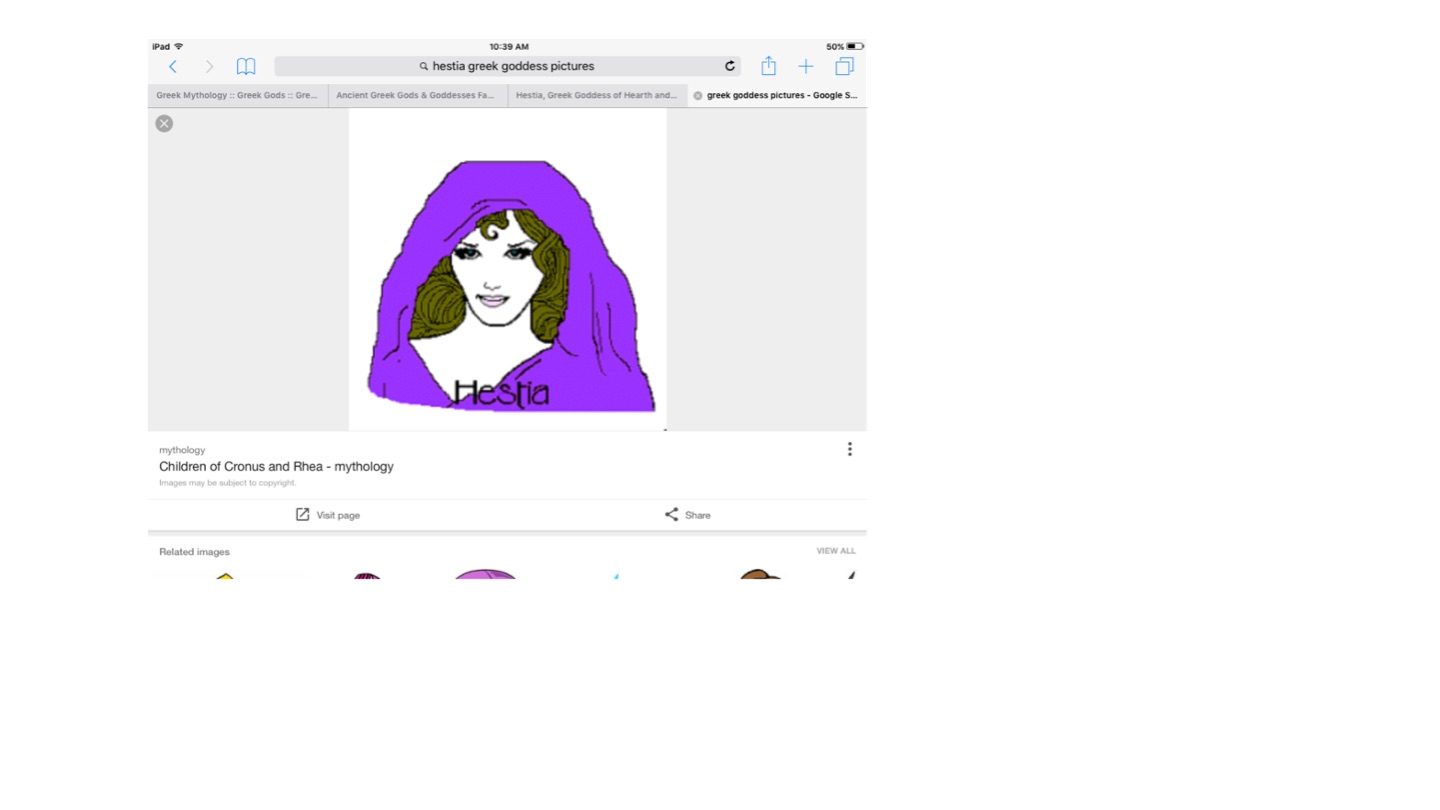1440x810 pixels.
Task: Open VIEW ALL related images
Action: [835, 551]
